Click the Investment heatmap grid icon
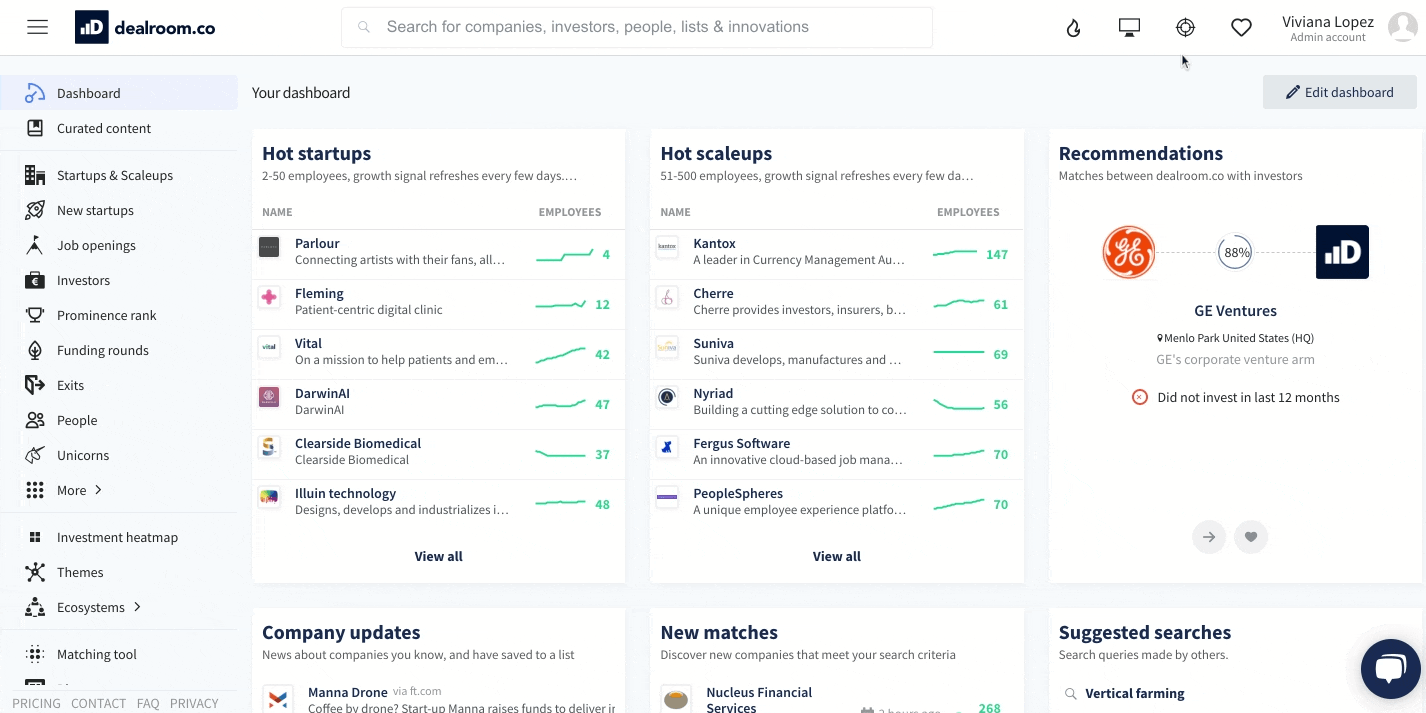Screen dimensions: 1426x713 35,537
